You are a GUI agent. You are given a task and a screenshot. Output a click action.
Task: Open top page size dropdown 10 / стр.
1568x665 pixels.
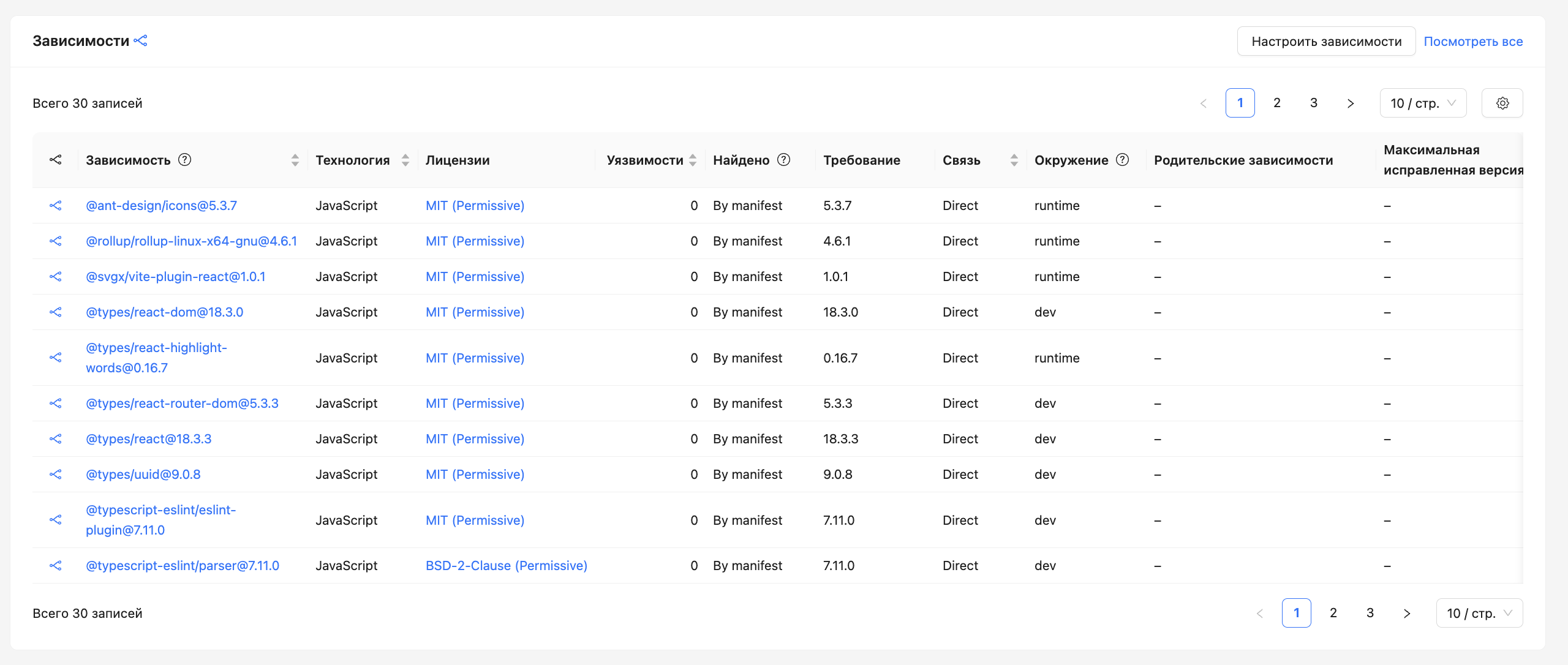[x=1423, y=103]
